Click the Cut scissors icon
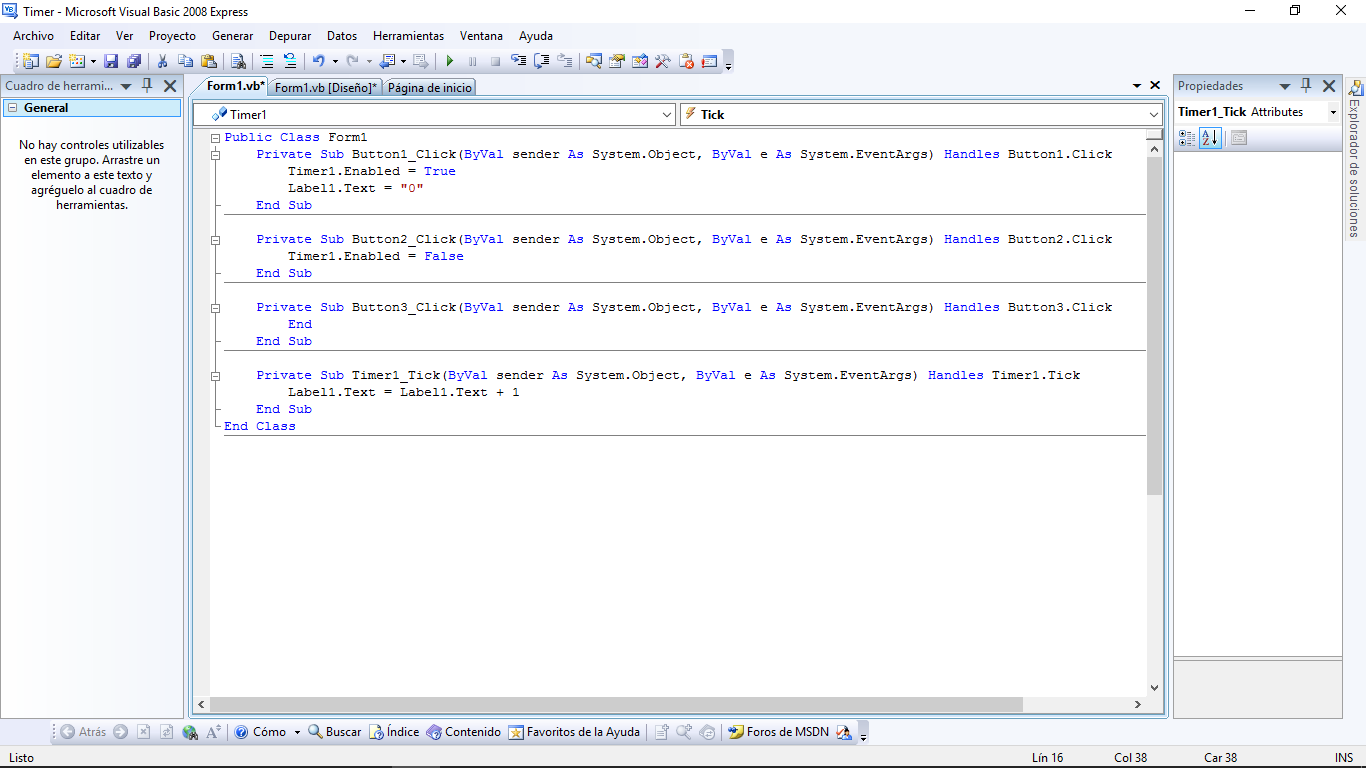The image size is (1366, 768). 162,61
